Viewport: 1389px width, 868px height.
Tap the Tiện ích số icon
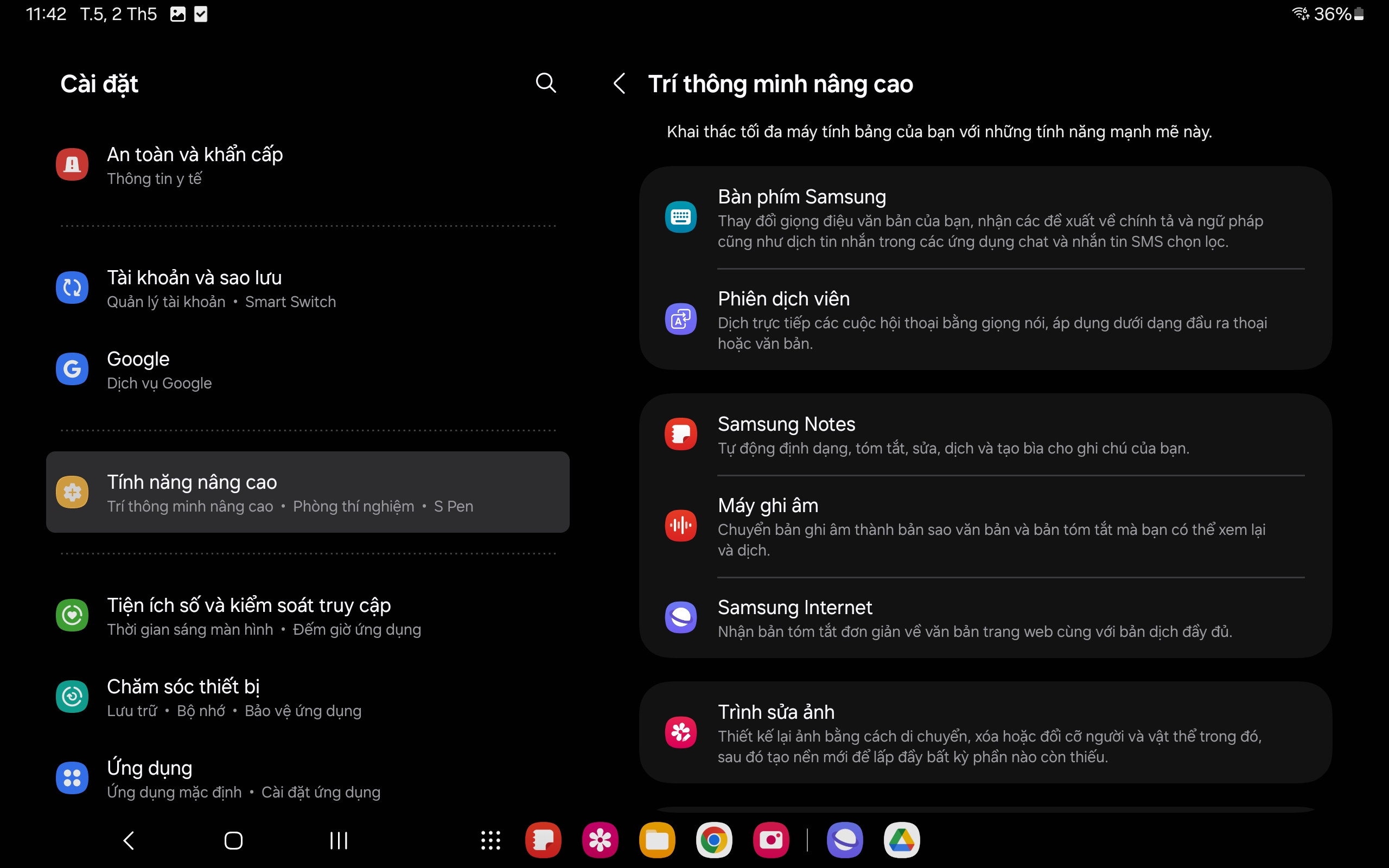(72, 615)
